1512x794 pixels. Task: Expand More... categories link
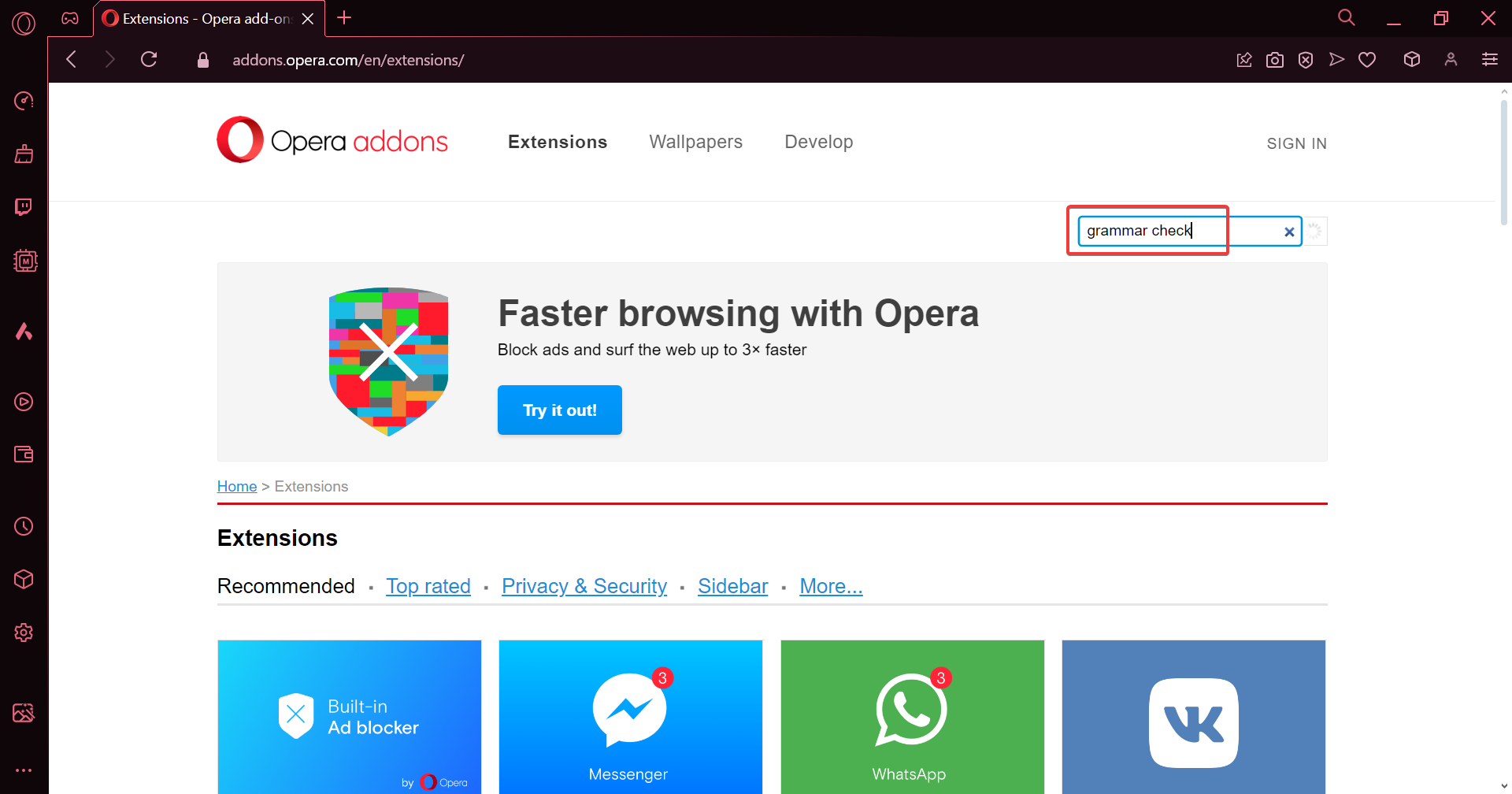pos(831,586)
